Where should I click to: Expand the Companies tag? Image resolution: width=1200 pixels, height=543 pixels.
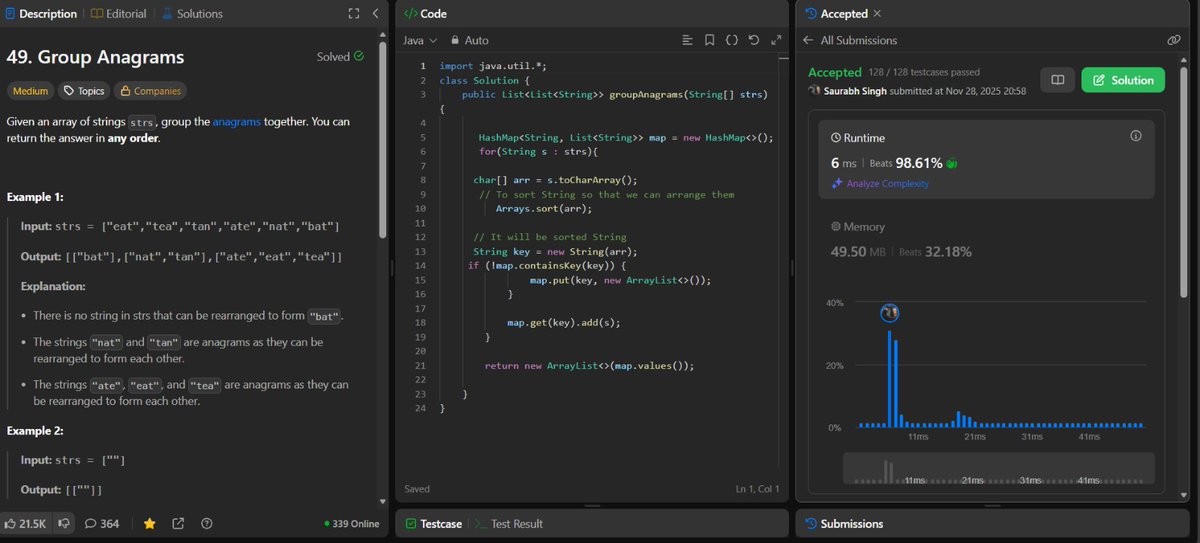(151, 91)
